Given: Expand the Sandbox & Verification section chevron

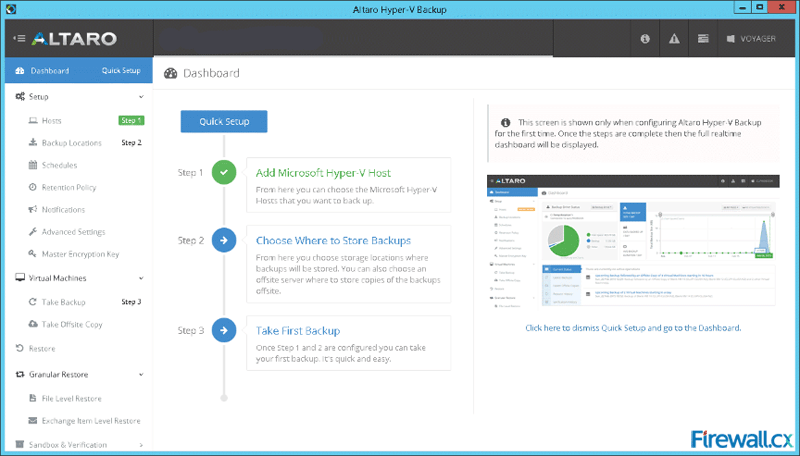Looking at the screenshot, I should point(141,445).
